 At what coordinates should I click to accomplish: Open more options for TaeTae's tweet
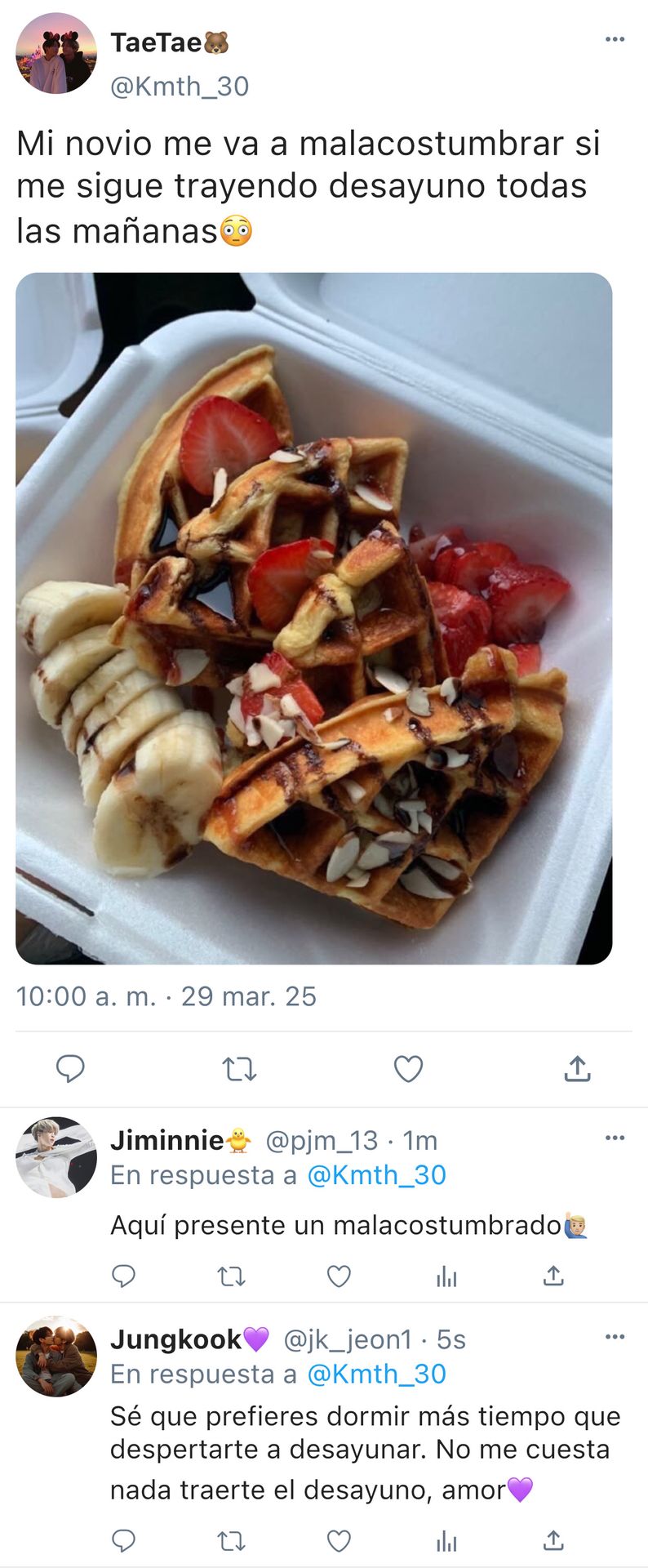615,38
